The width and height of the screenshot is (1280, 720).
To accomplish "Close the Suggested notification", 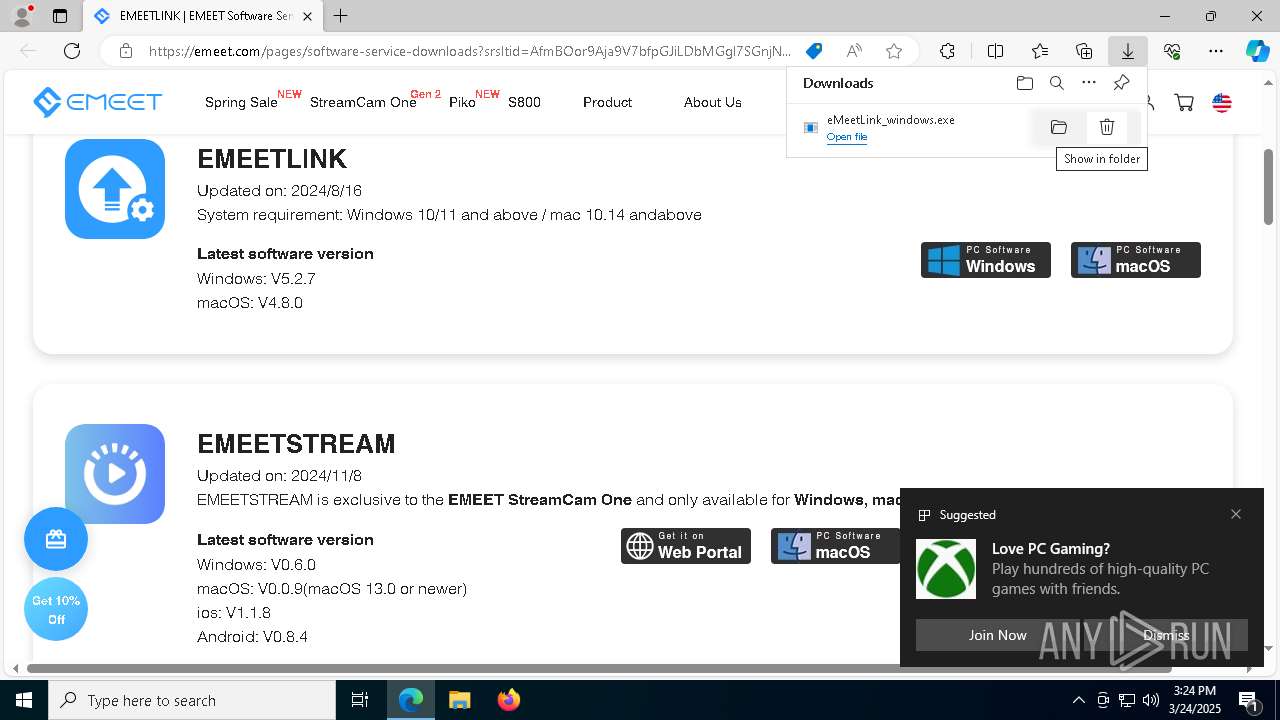I will pyautogui.click(x=1236, y=514).
